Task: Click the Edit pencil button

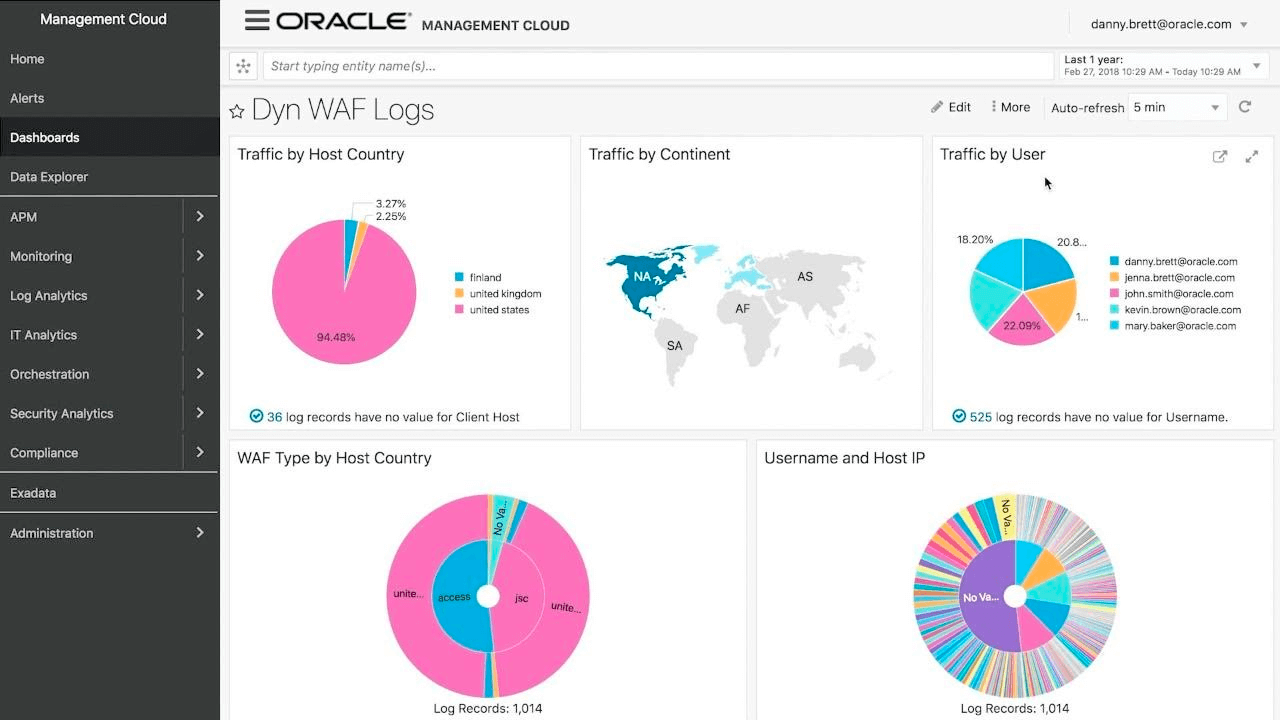Action: point(951,107)
